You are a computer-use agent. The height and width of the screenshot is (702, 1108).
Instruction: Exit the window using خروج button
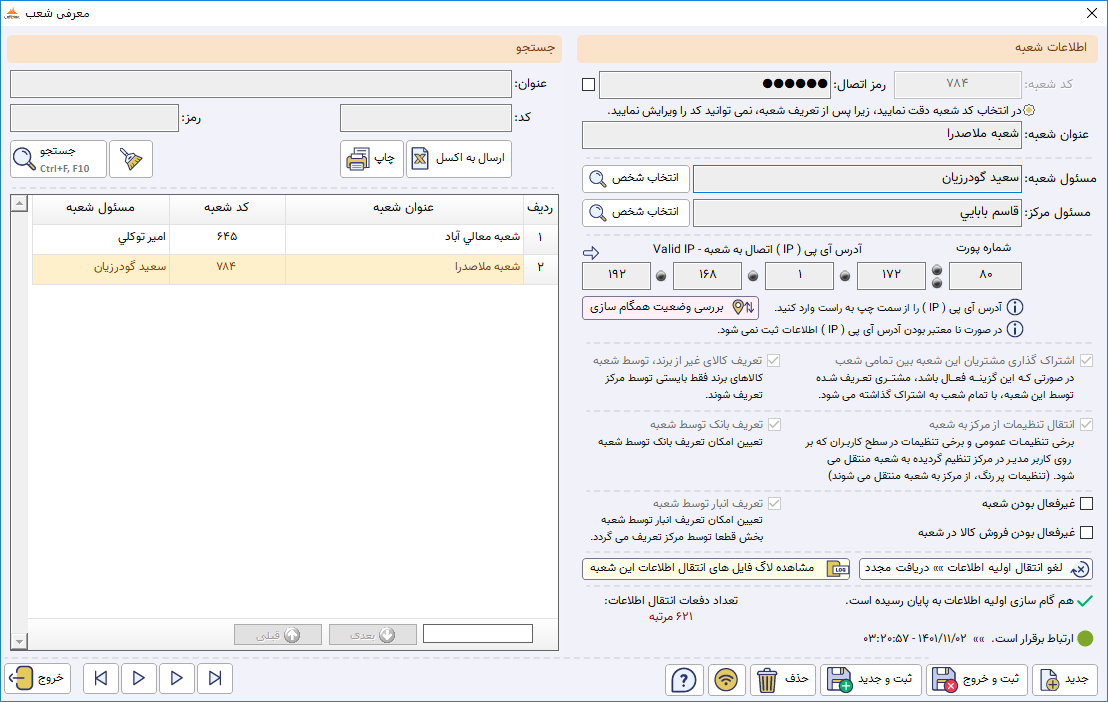coord(38,679)
